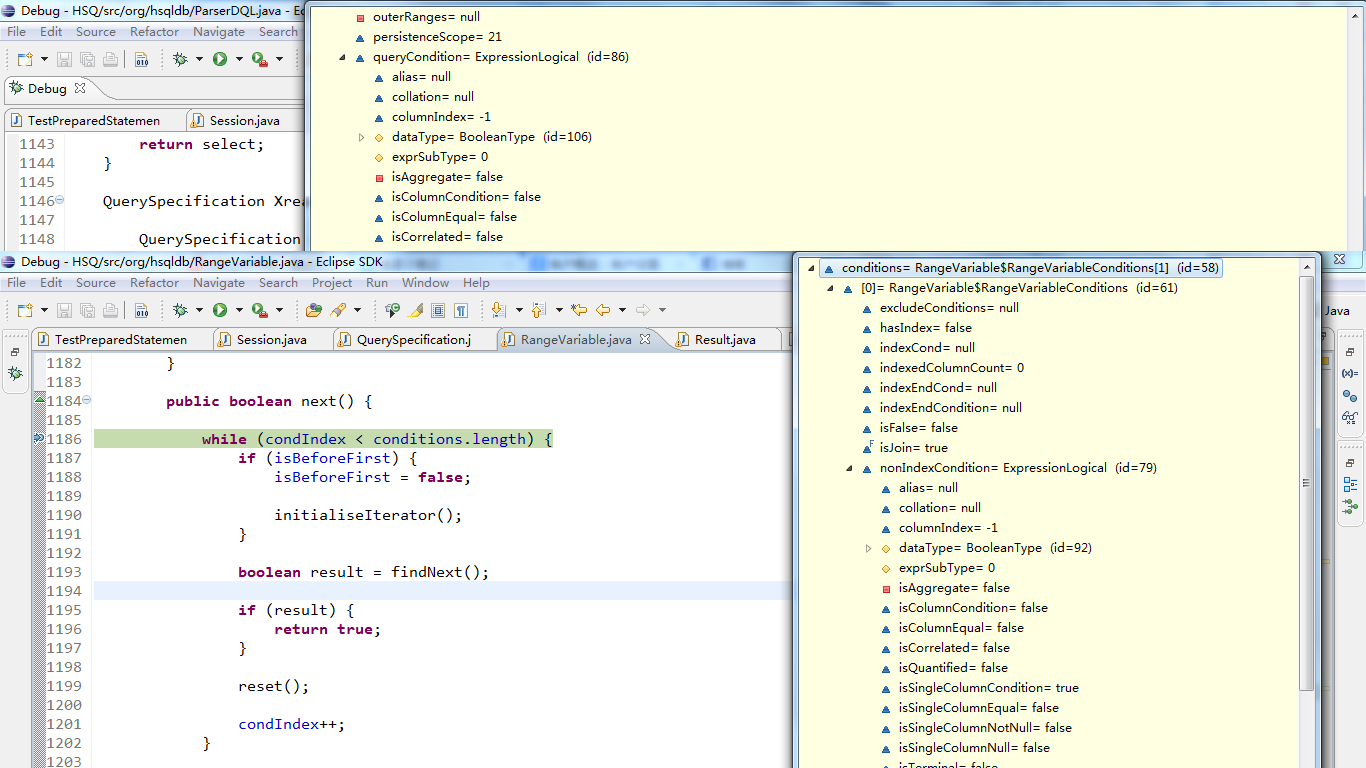Image resolution: width=1366 pixels, height=768 pixels.
Task: Expand dataType BooleanType (id=106)
Action: coord(361,137)
